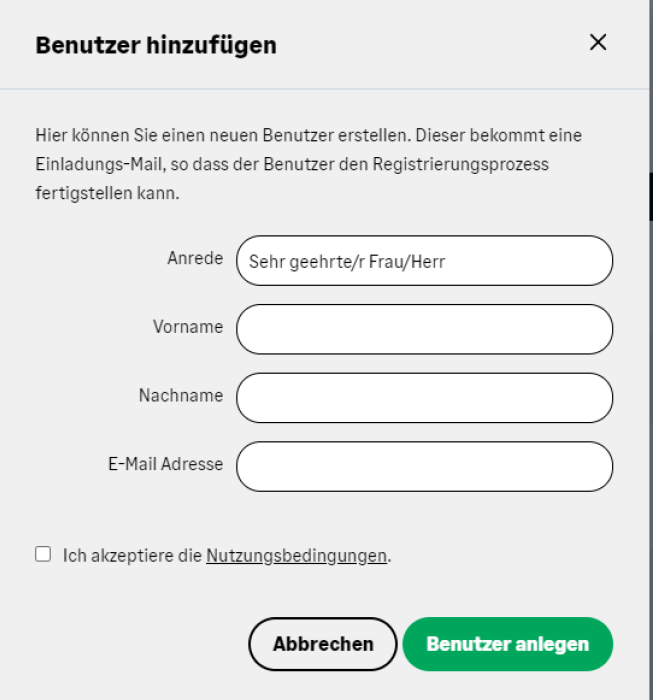Click the Benutzer hinzufügen dialog title
This screenshot has width=653, height=700.
156,45
